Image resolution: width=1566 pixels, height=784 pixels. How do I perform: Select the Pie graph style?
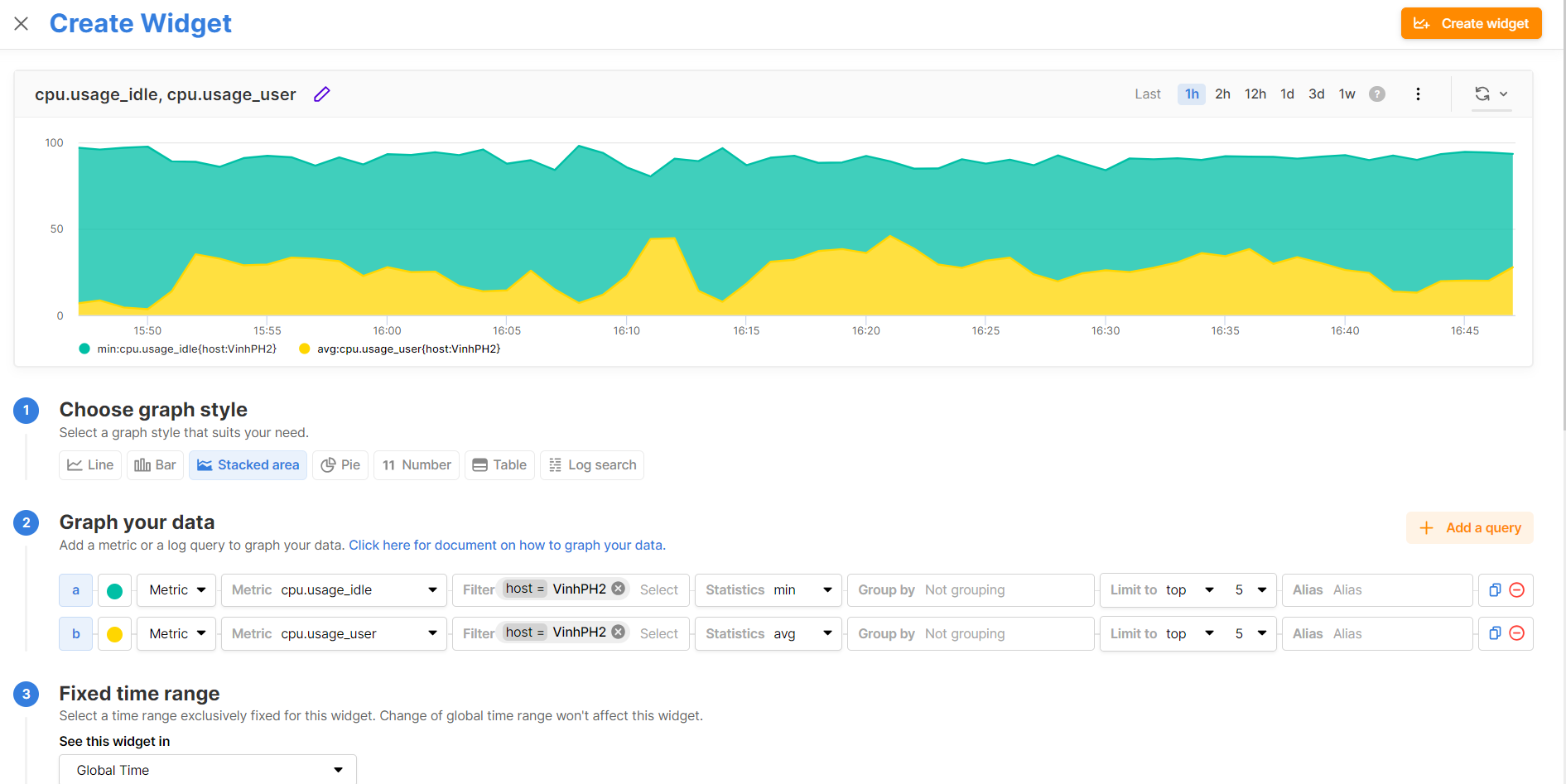340,465
